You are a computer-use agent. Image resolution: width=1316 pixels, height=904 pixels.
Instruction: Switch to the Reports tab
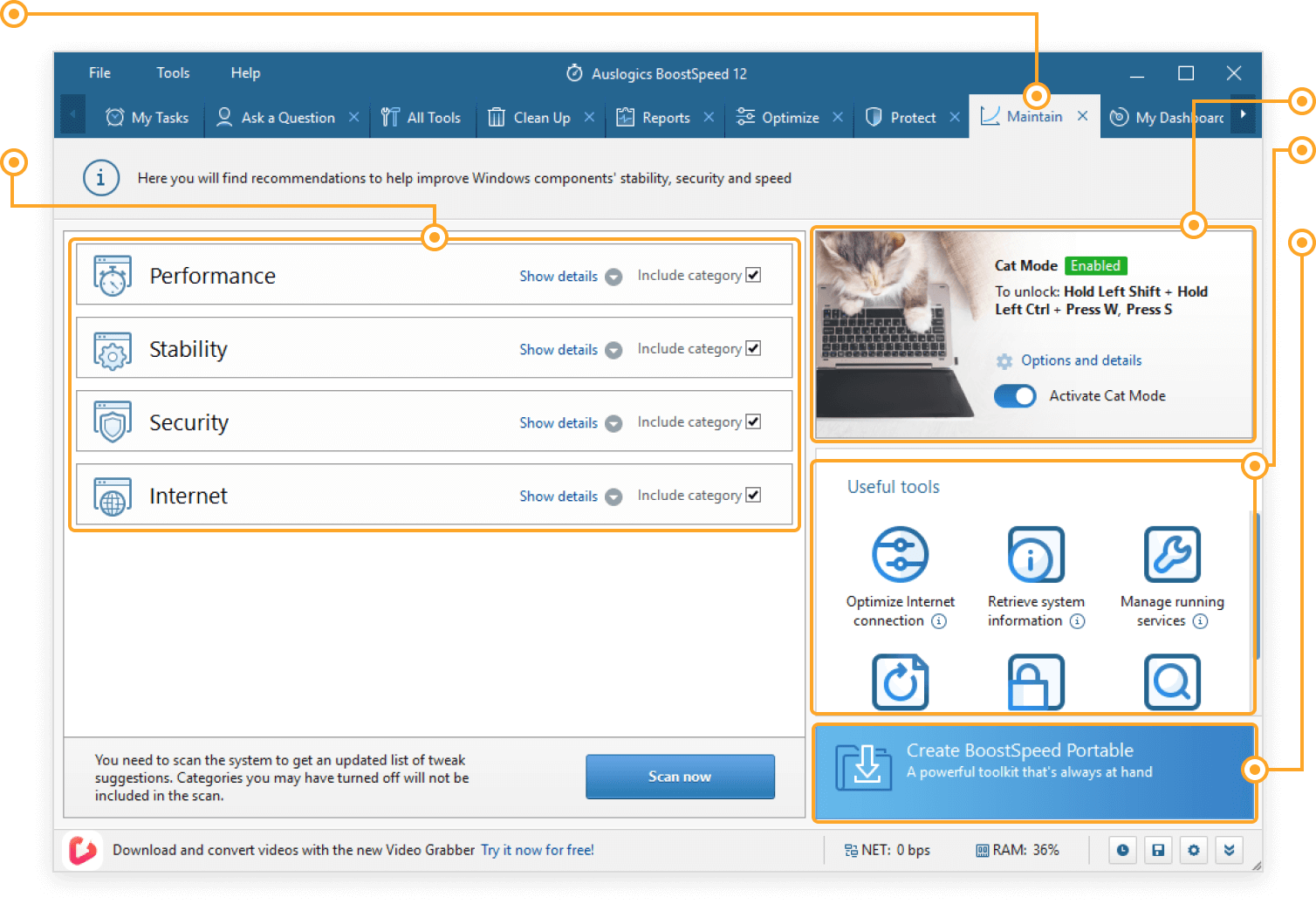point(653,118)
